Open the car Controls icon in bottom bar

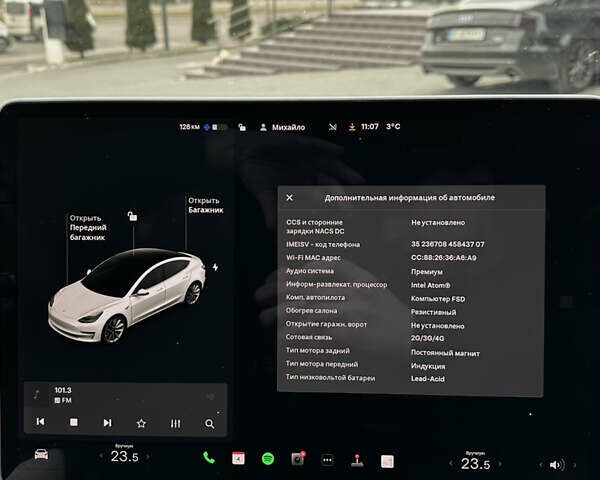[41, 454]
